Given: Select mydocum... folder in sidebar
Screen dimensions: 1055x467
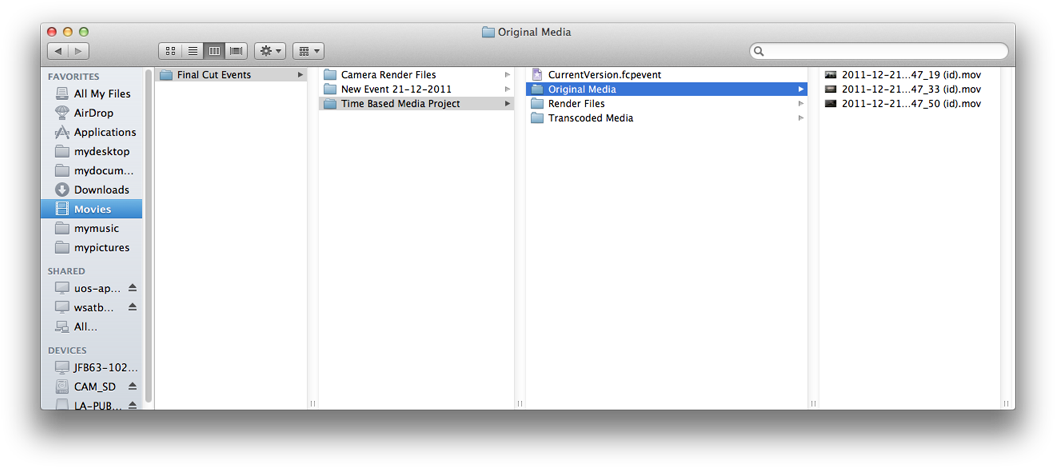Looking at the screenshot, I should tap(92, 170).
